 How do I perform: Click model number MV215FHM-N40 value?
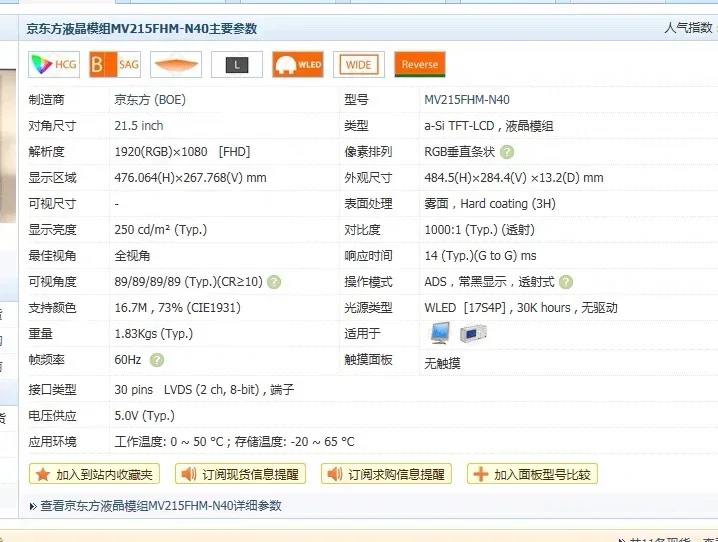point(467,100)
